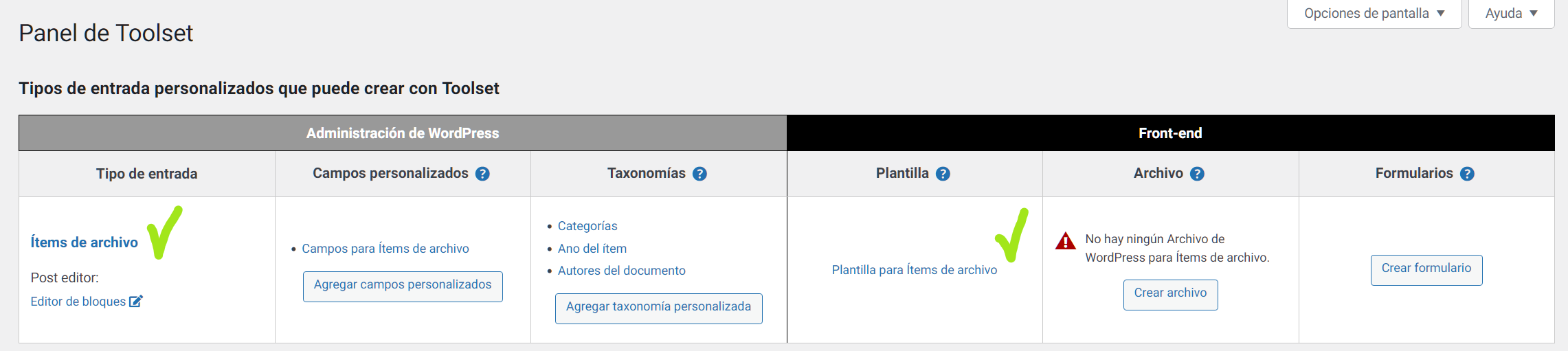
Task: Click help icon next to Archivo header
Action: pos(1197,174)
